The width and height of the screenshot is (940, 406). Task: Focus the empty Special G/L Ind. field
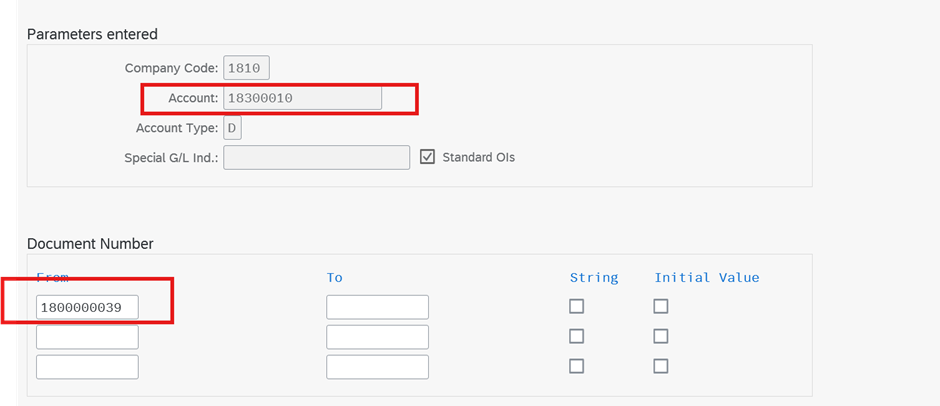click(x=317, y=157)
